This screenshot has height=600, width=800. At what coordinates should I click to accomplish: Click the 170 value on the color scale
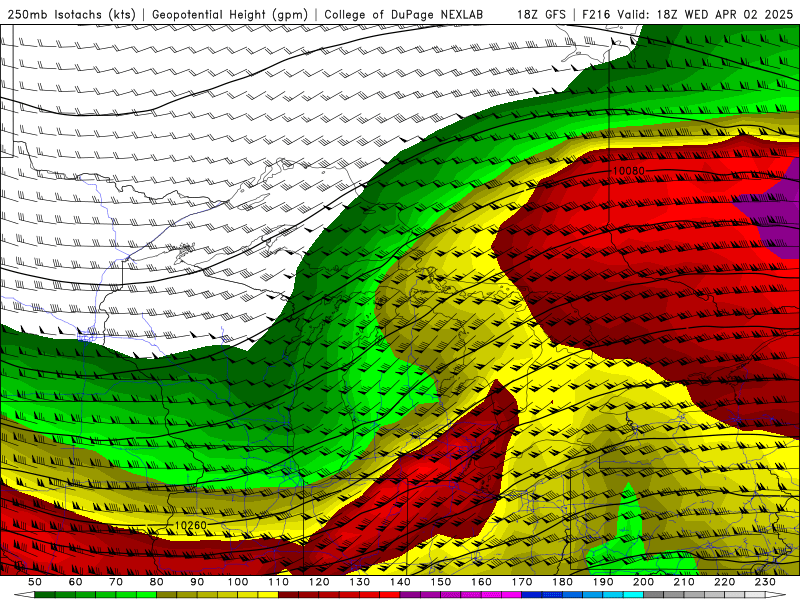coord(522,582)
